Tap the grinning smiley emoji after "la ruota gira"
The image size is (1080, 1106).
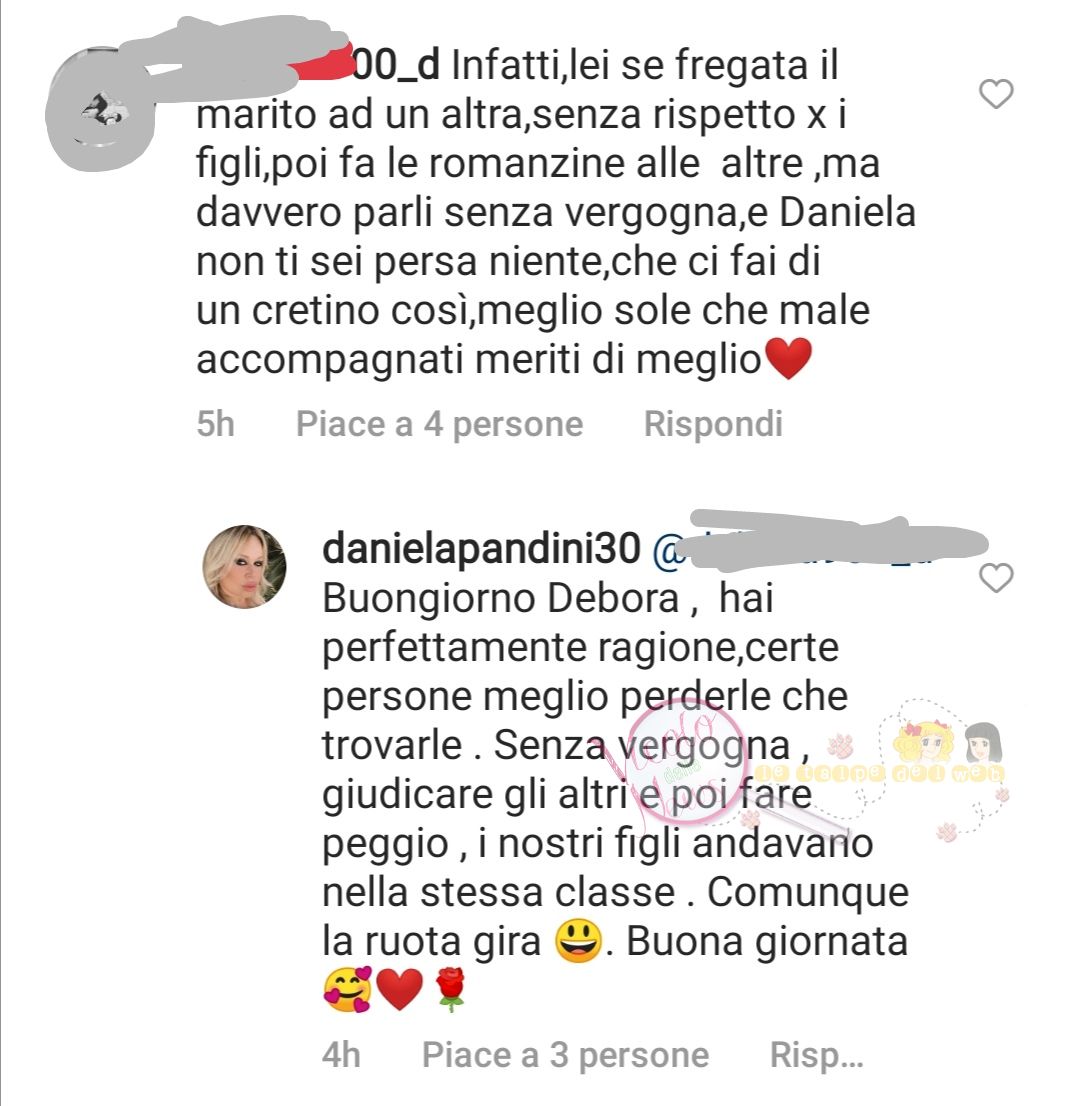[x=578, y=941]
